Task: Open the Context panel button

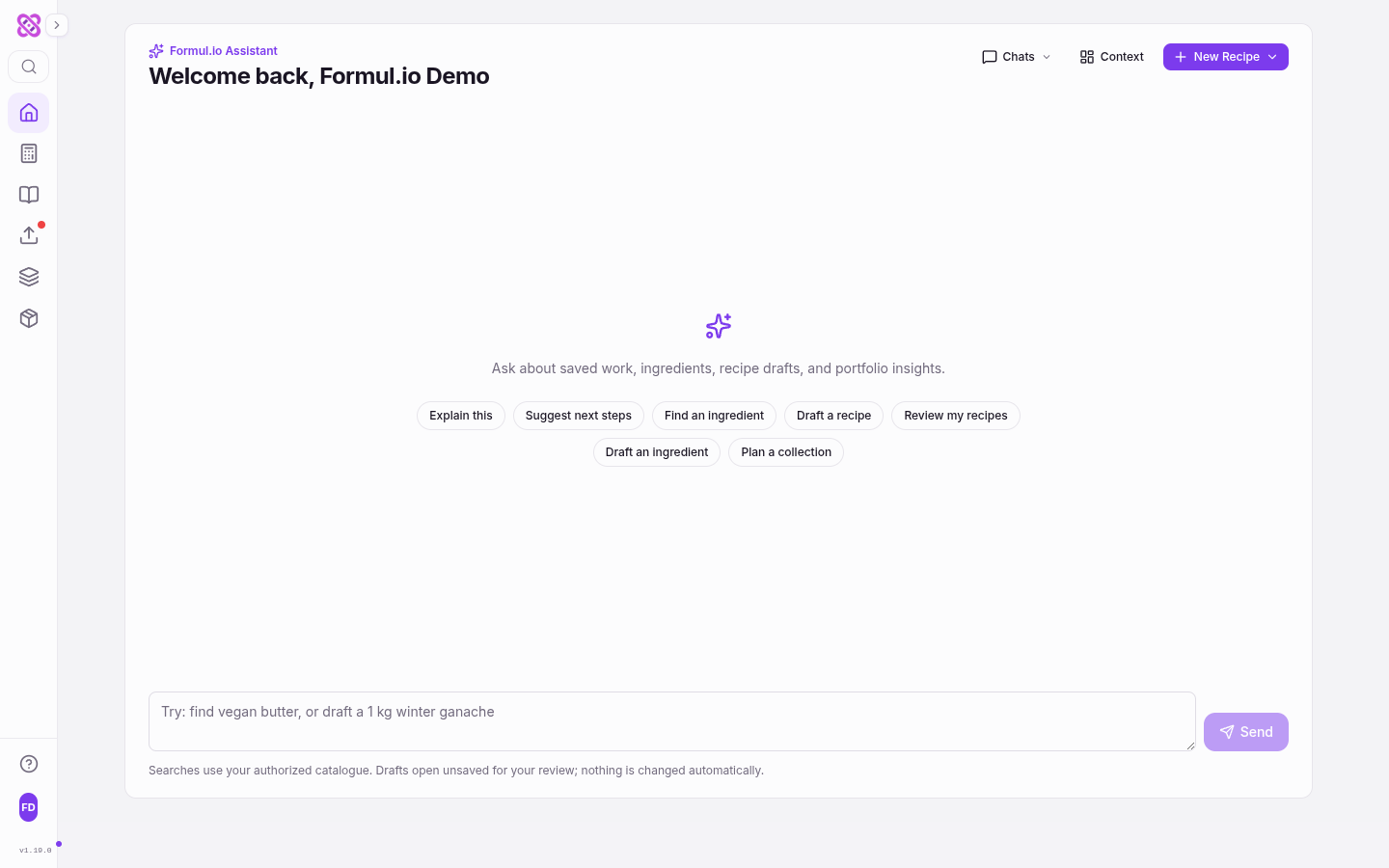Action: 1111,57
